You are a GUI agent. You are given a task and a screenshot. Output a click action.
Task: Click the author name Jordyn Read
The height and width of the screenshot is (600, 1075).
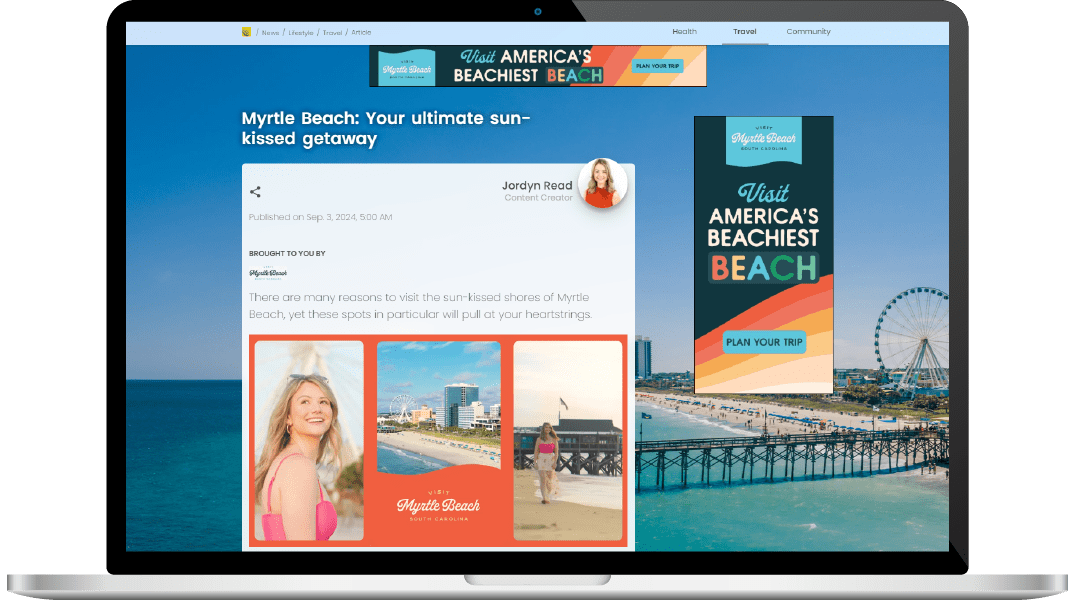point(537,185)
